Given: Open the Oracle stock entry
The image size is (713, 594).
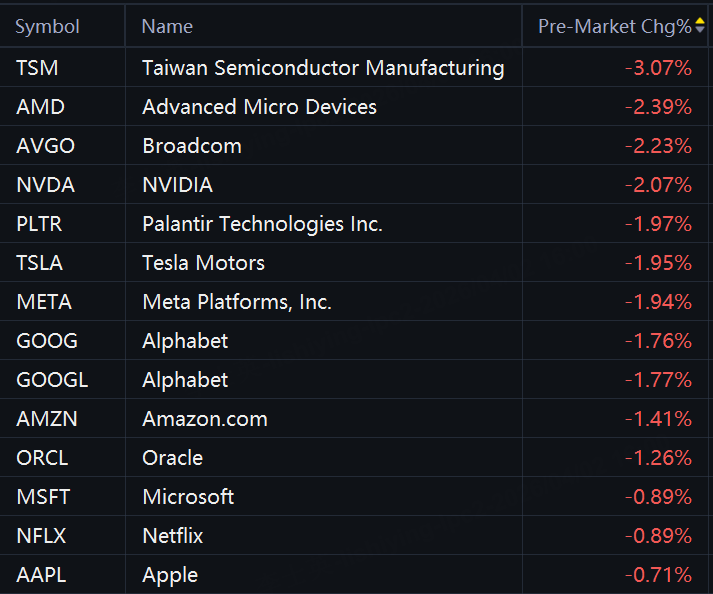Looking at the screenshot, I should tap(172, 458).
